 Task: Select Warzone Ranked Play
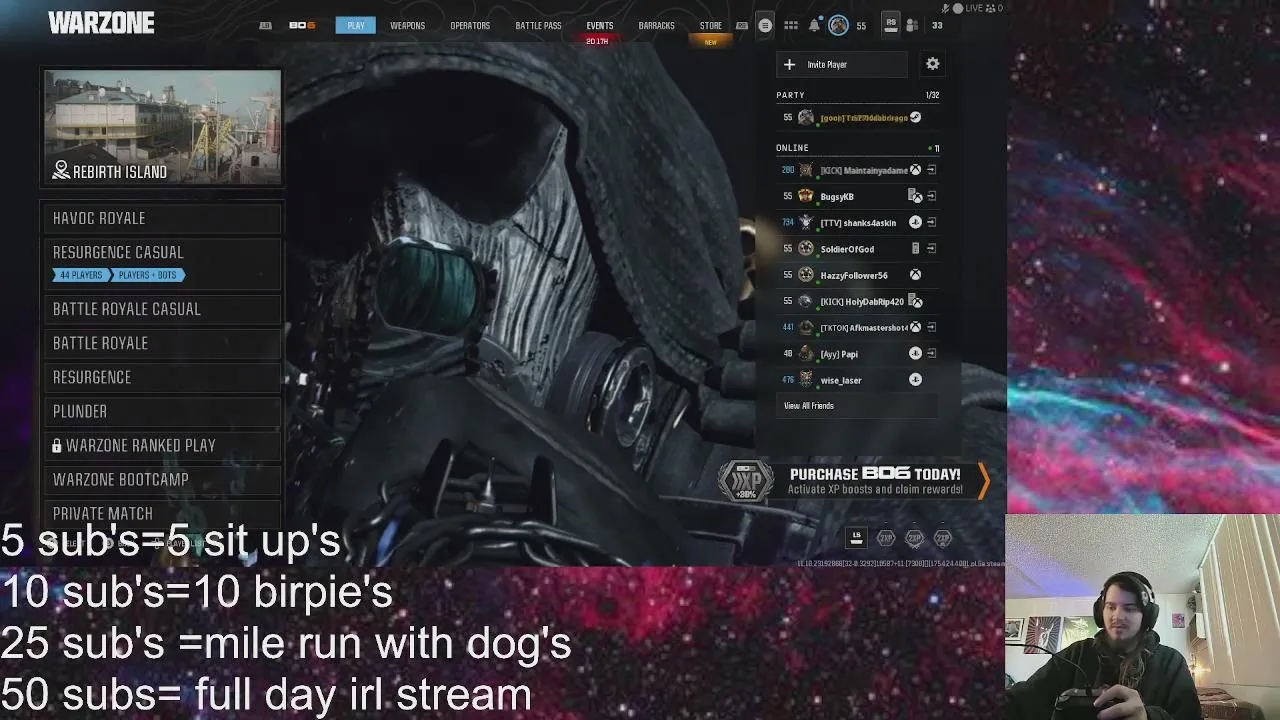(x=162, y=445)
